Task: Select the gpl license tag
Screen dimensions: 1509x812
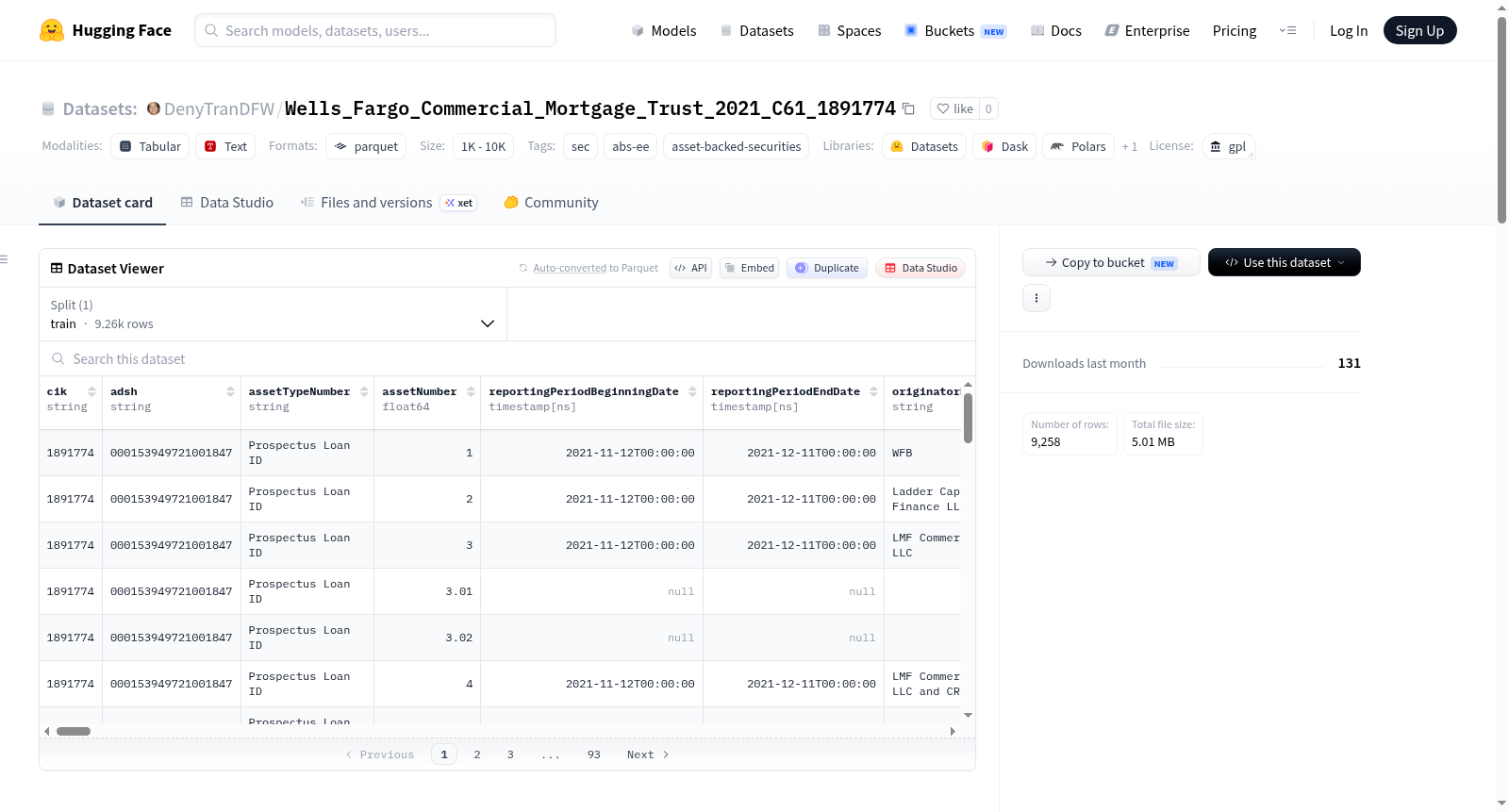Action: (1228, 146)
